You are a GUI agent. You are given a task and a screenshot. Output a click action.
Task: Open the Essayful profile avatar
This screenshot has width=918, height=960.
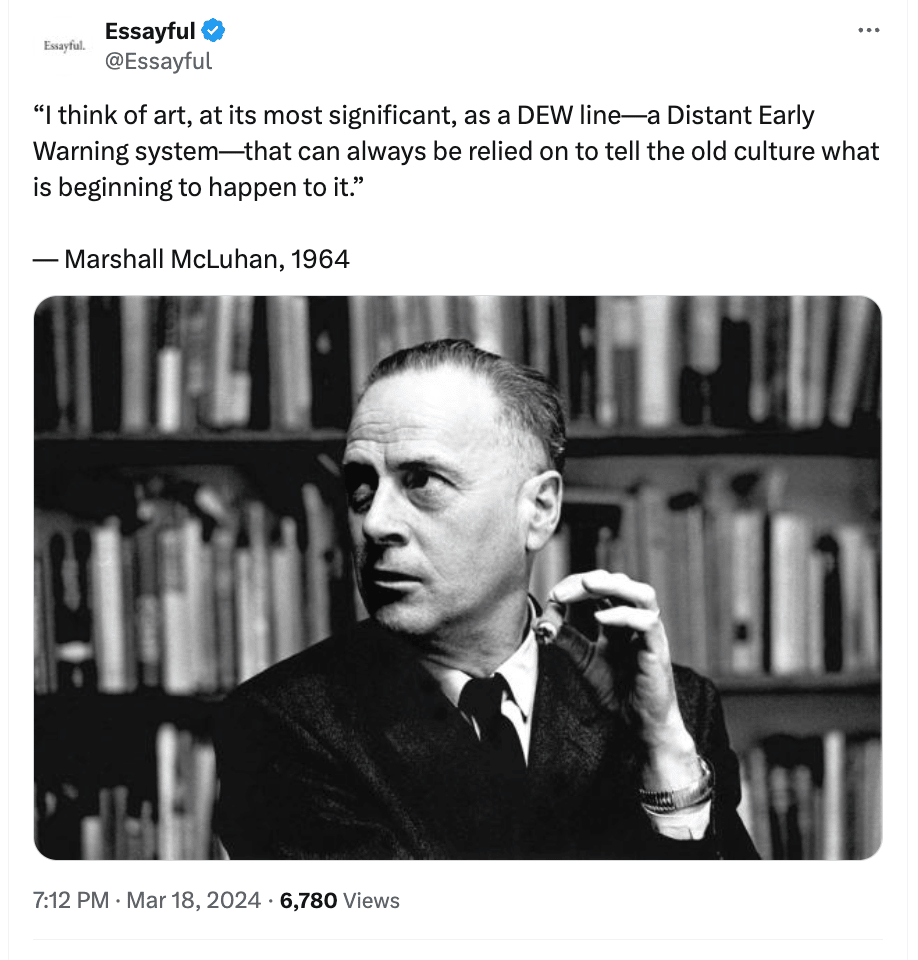pos(64,45)
